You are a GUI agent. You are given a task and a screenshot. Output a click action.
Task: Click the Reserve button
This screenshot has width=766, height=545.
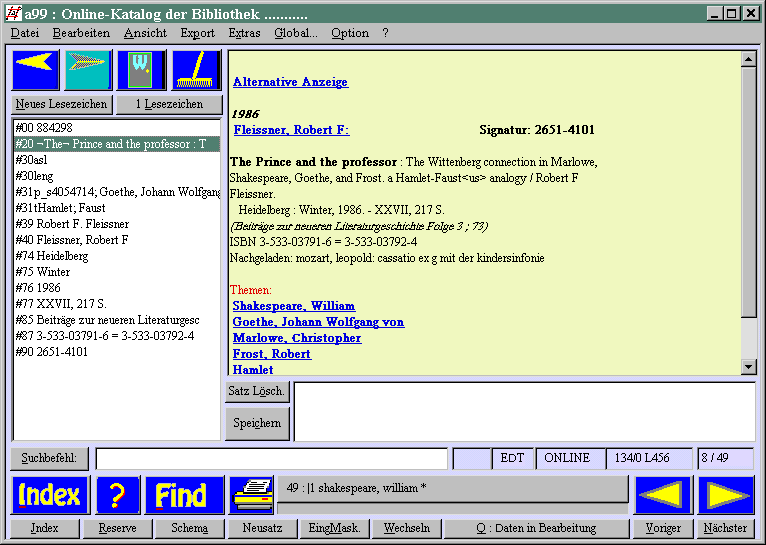tap(117, 528)
